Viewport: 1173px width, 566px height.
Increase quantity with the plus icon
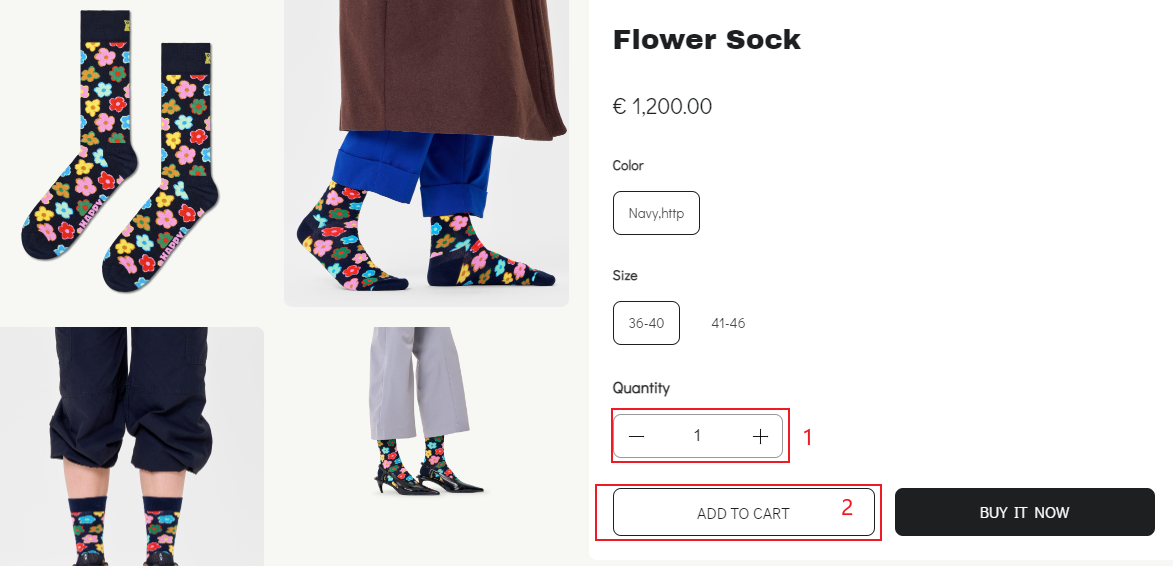[x=760, y=436]
